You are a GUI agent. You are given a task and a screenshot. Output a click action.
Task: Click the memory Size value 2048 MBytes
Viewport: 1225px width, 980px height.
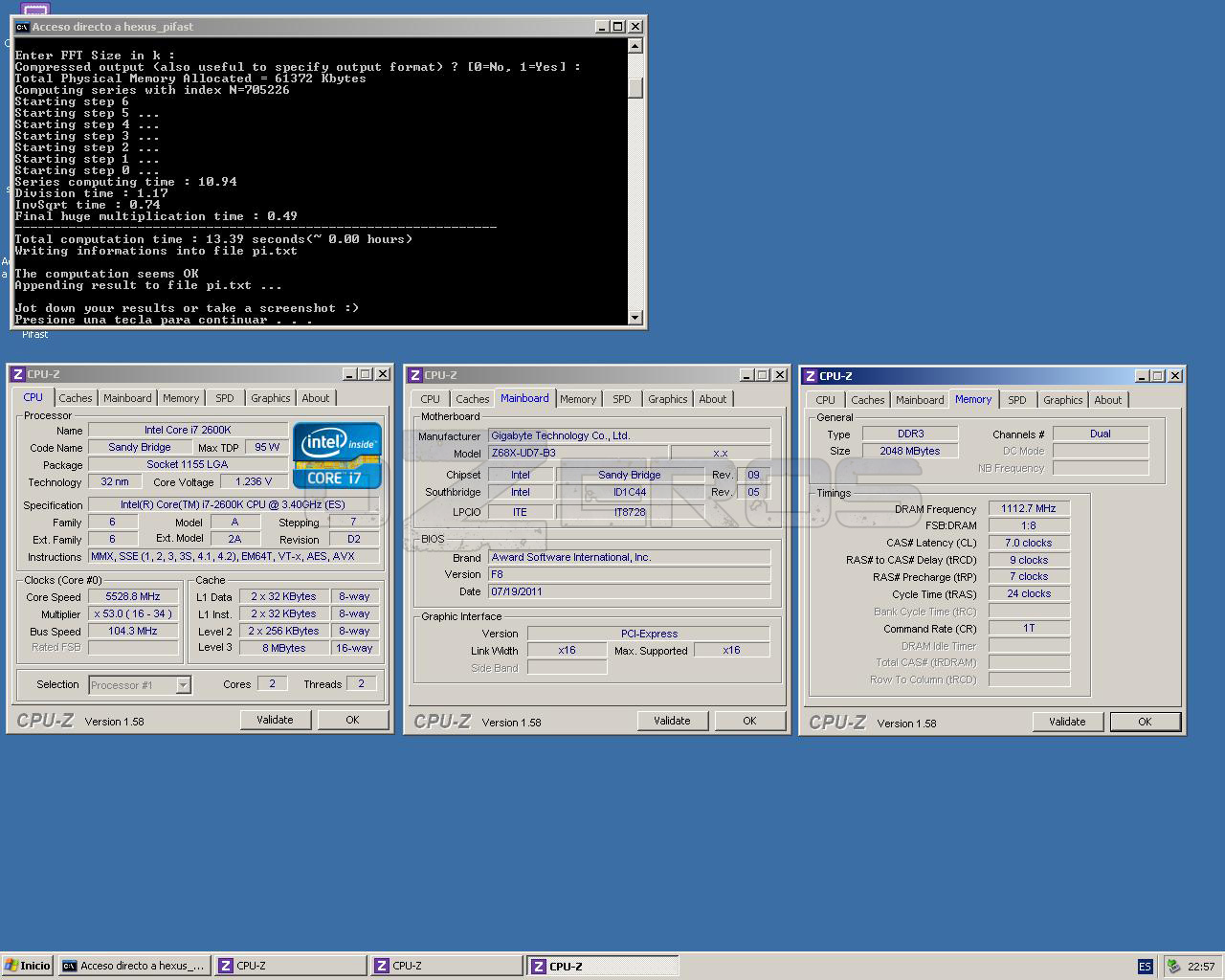910,451
